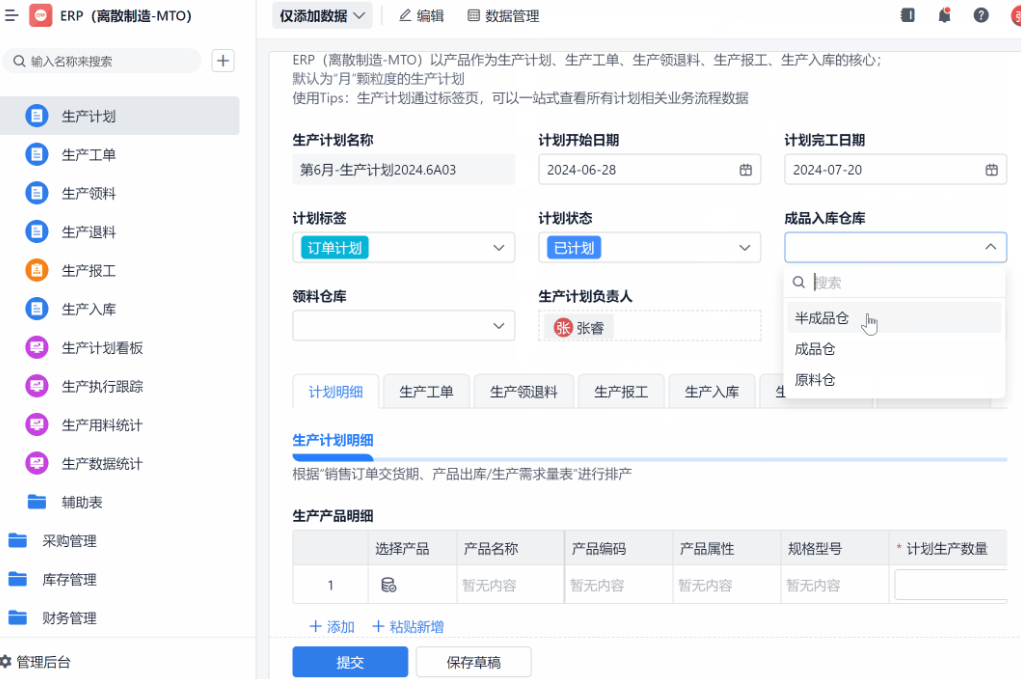Click the purple 生产用料统计 dashboard icon
The height and width of the screenshot is (679, 1021).
[36, 425]
